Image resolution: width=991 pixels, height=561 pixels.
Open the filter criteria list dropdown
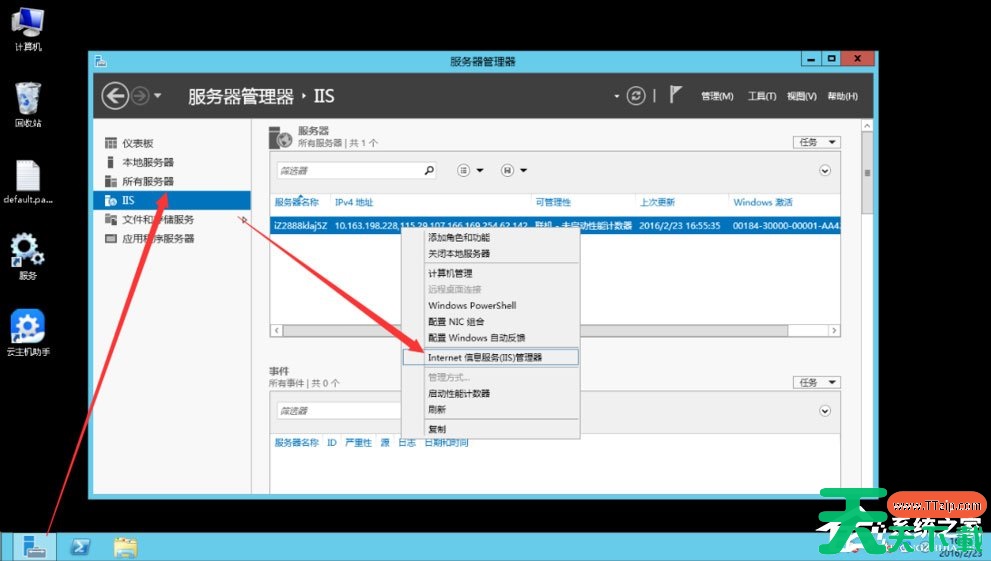click(469, 171)
